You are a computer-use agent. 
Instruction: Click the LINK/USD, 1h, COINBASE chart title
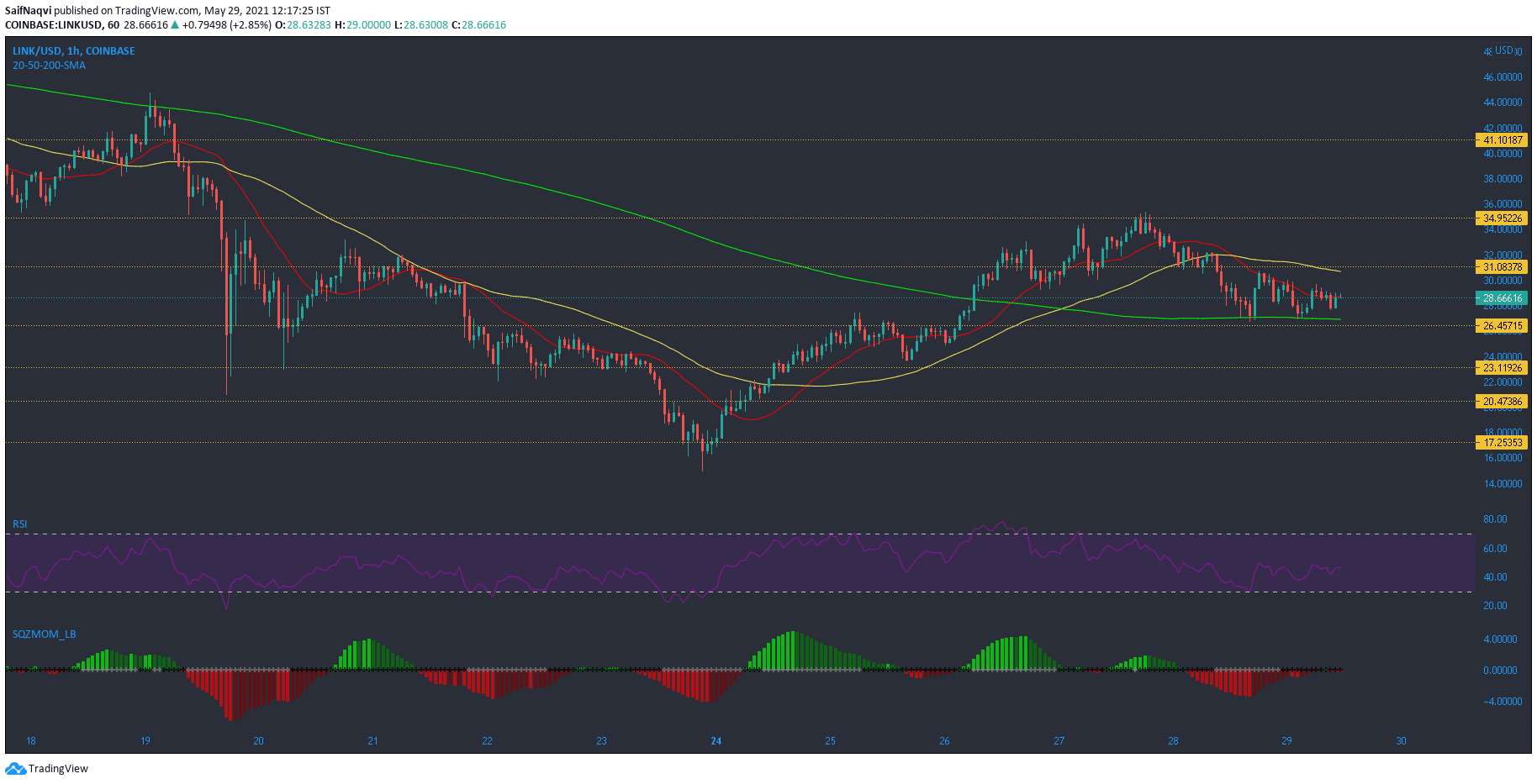pyautogui.click(x=73, y=51)
